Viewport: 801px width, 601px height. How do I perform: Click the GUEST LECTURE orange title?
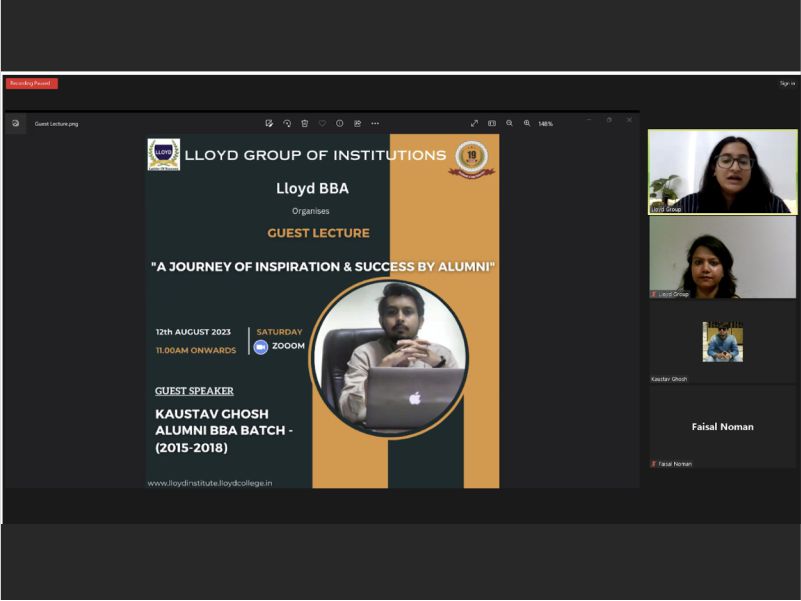pos(318,233)
